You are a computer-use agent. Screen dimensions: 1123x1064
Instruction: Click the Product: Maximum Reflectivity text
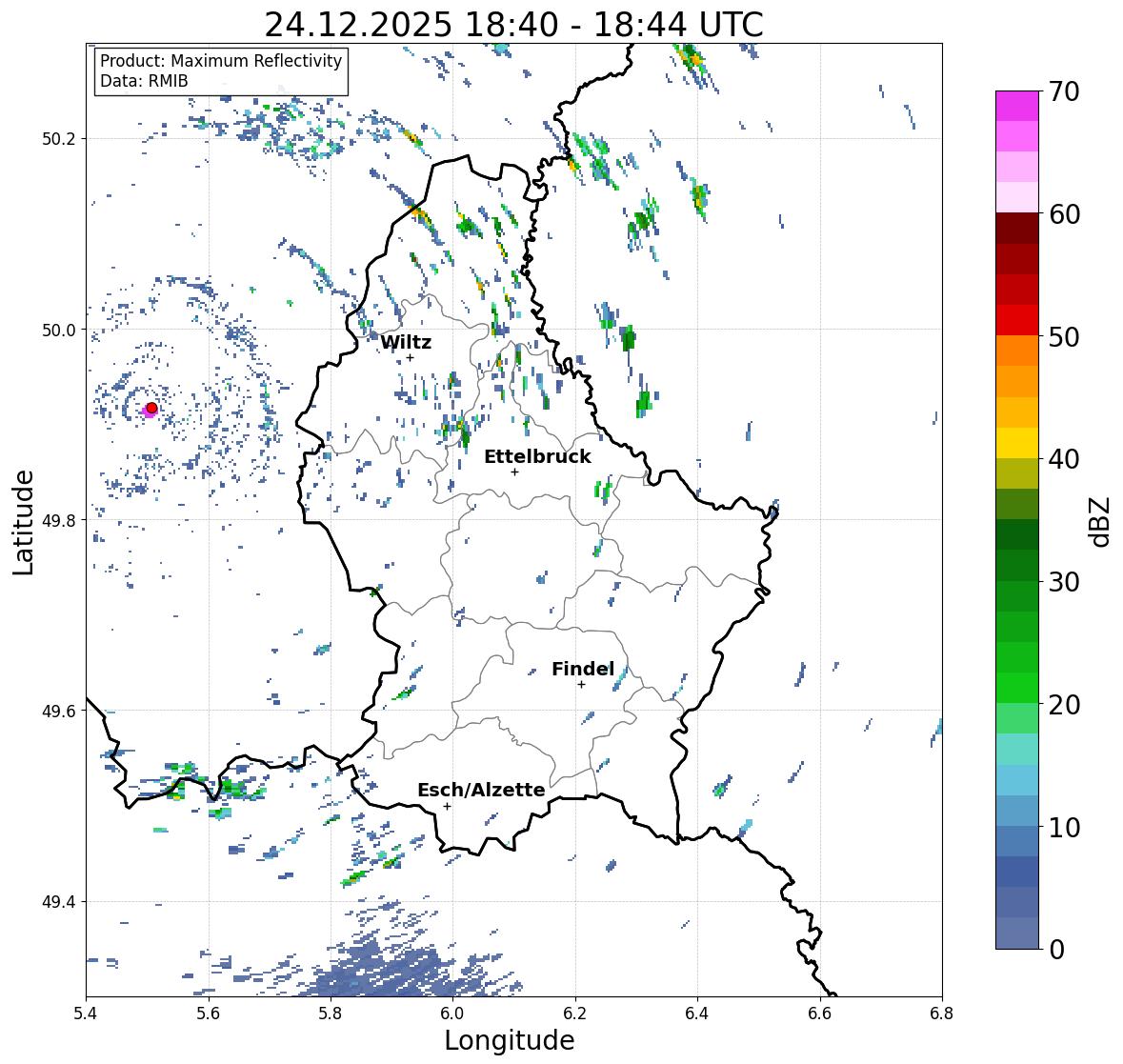click(x=221, y=61)
